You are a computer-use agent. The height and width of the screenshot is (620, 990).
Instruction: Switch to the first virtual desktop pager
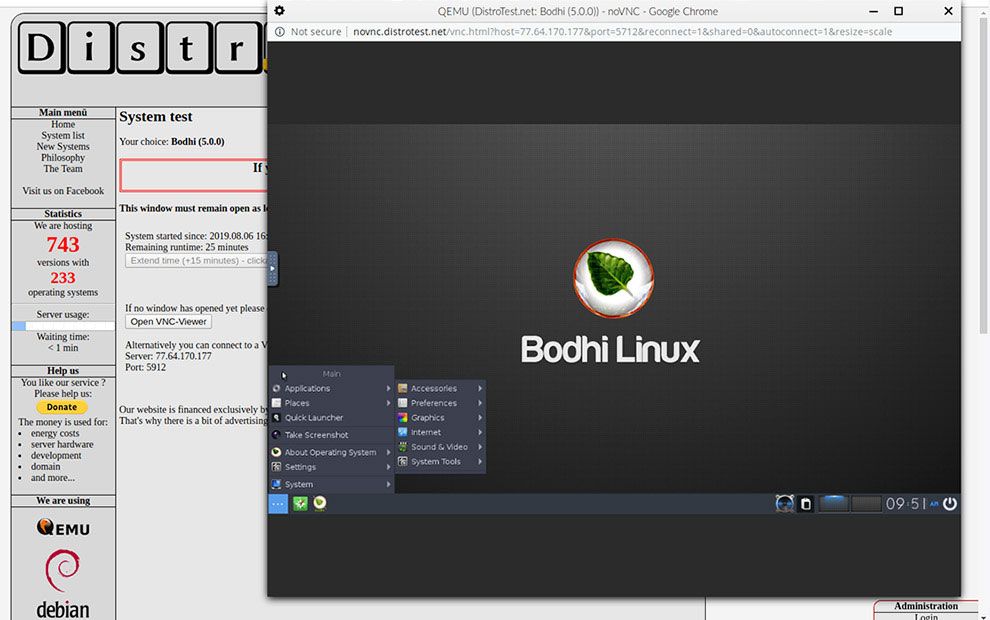pyautogui.click(x=834, y=503)
